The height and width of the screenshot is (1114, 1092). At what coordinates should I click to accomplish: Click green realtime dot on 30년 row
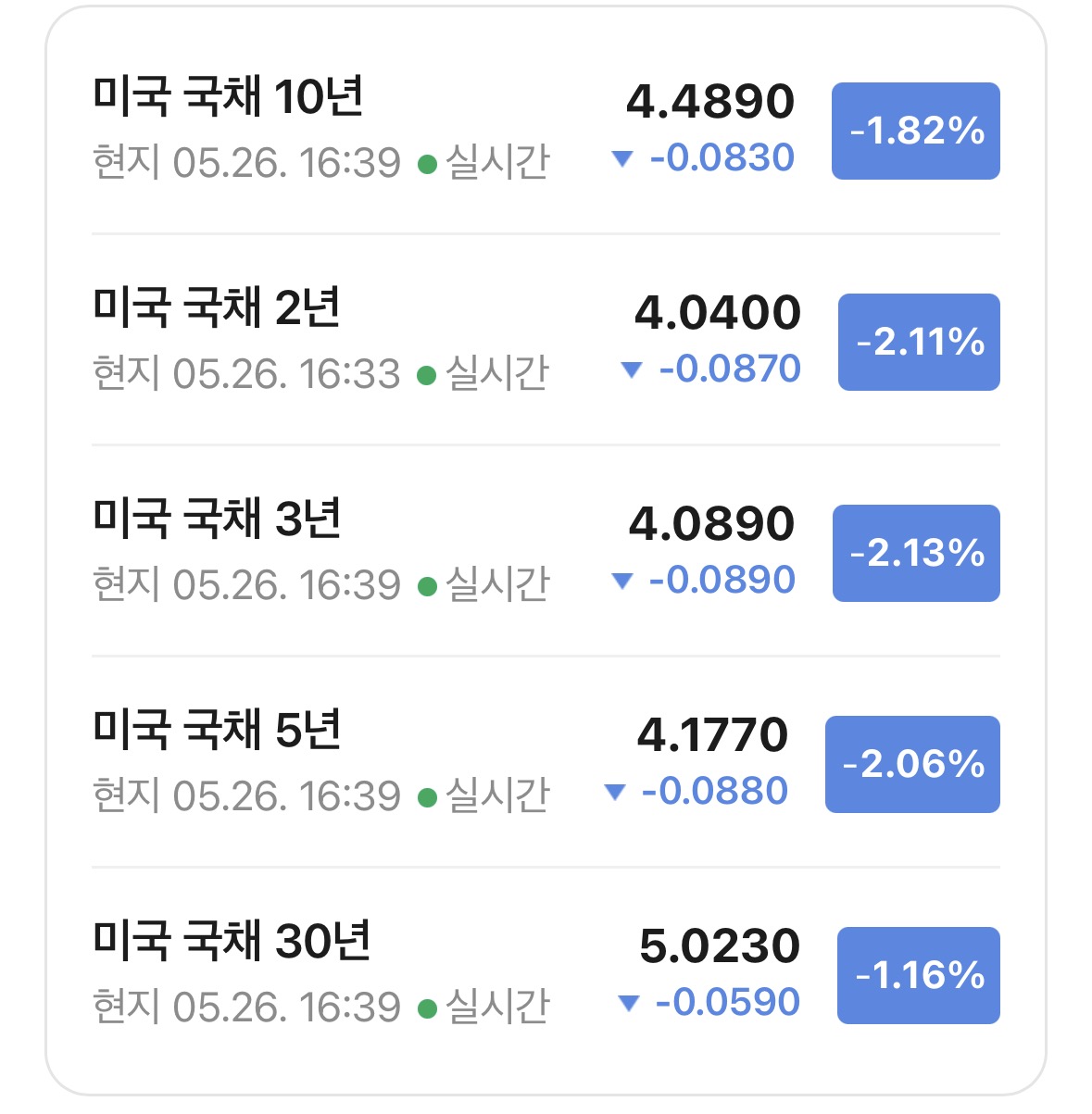(x=427, y=1009)
